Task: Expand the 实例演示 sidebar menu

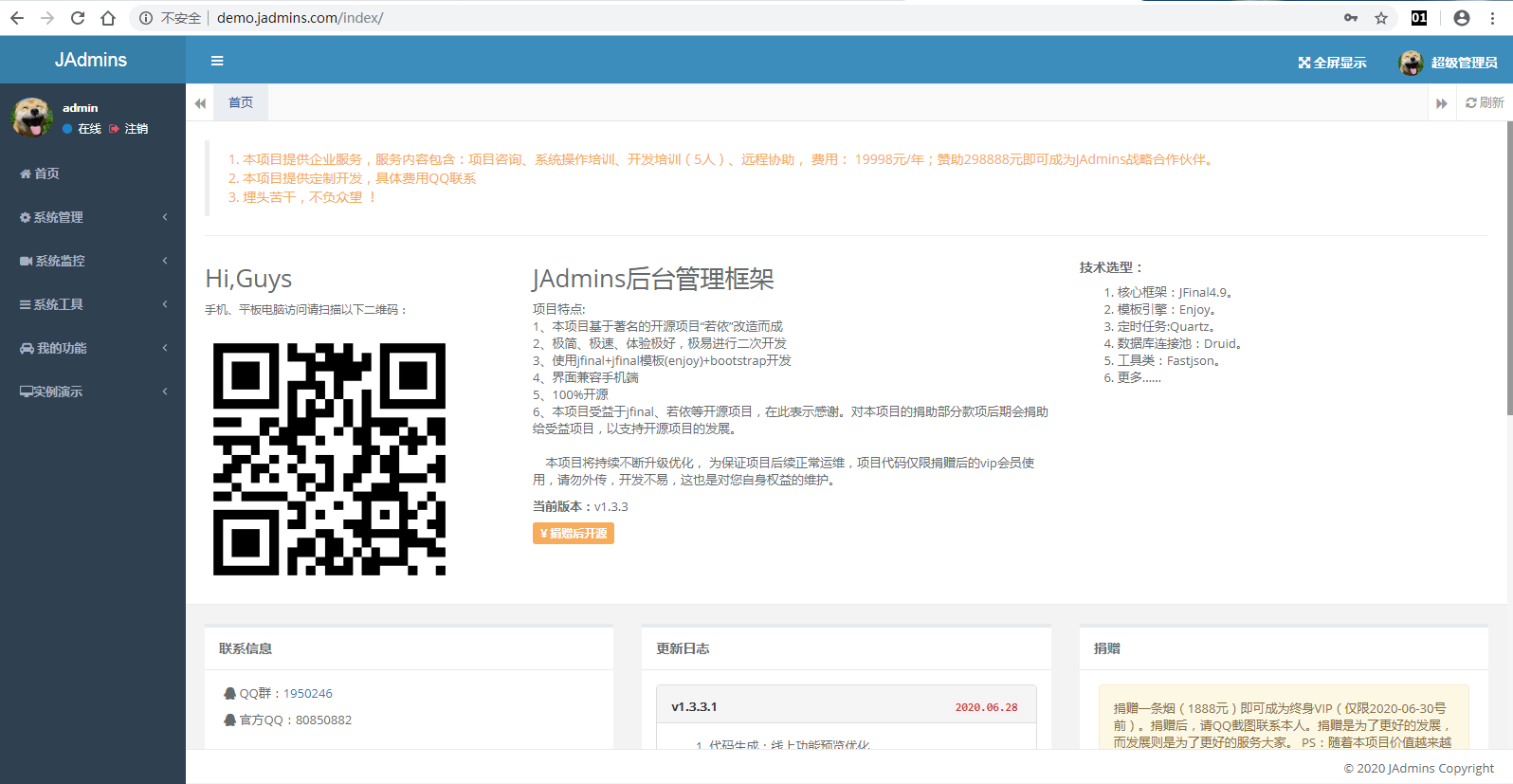Action: click(93, 392)
